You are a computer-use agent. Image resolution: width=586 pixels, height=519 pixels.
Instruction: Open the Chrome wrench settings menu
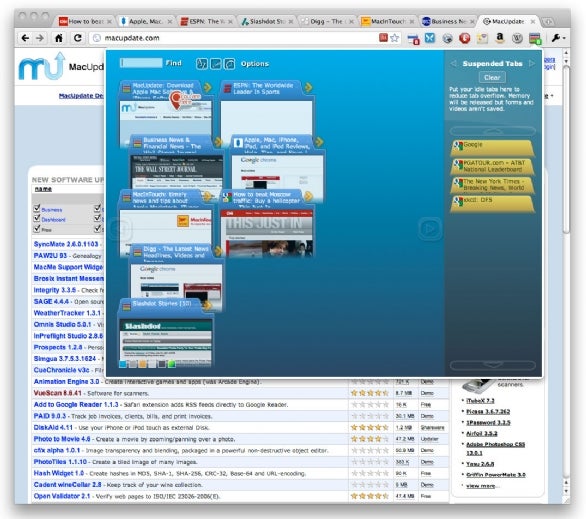coord(558,38)
